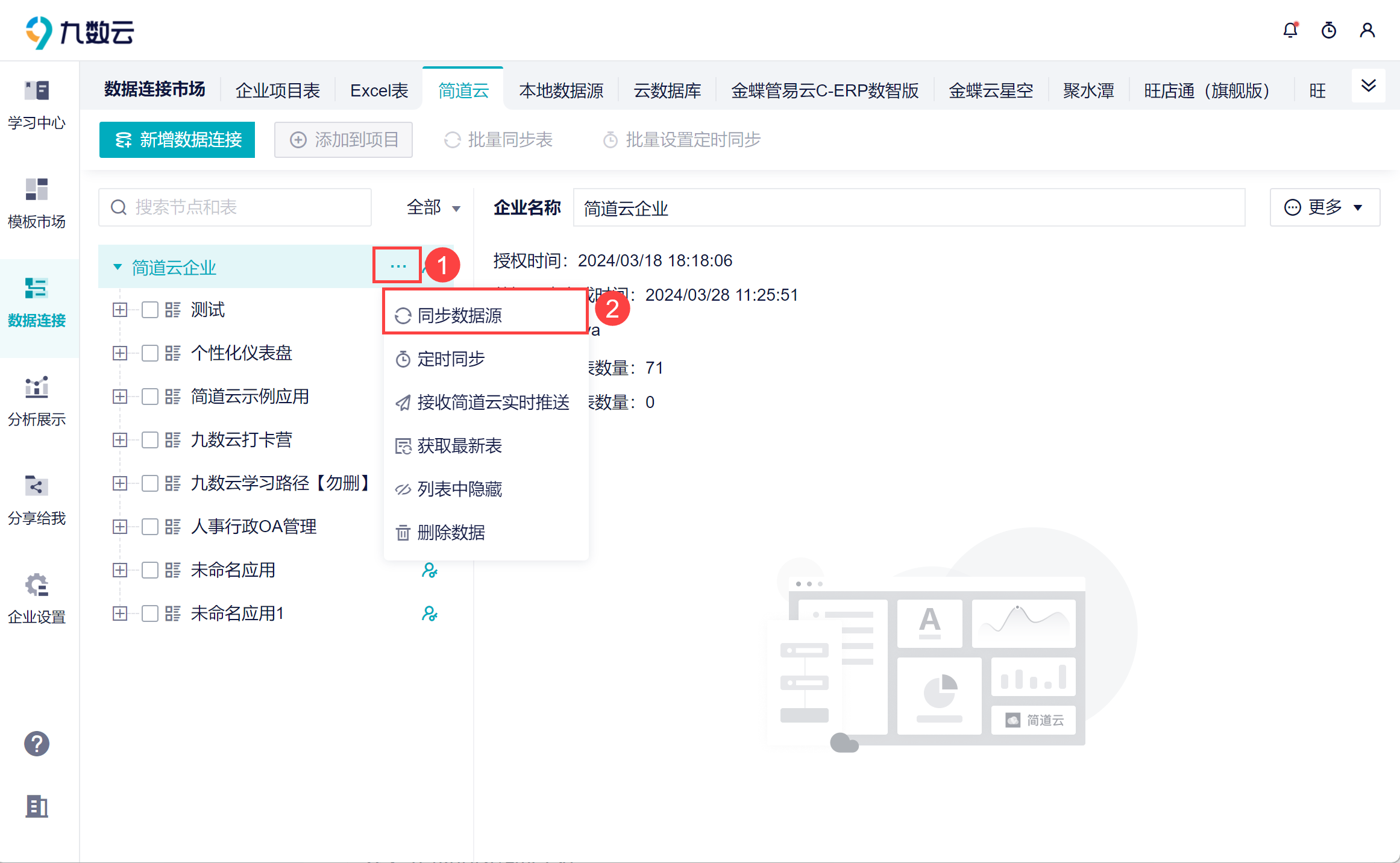
Task: Select the 未命名应用1 checkbox
Action: pos(150,614)
